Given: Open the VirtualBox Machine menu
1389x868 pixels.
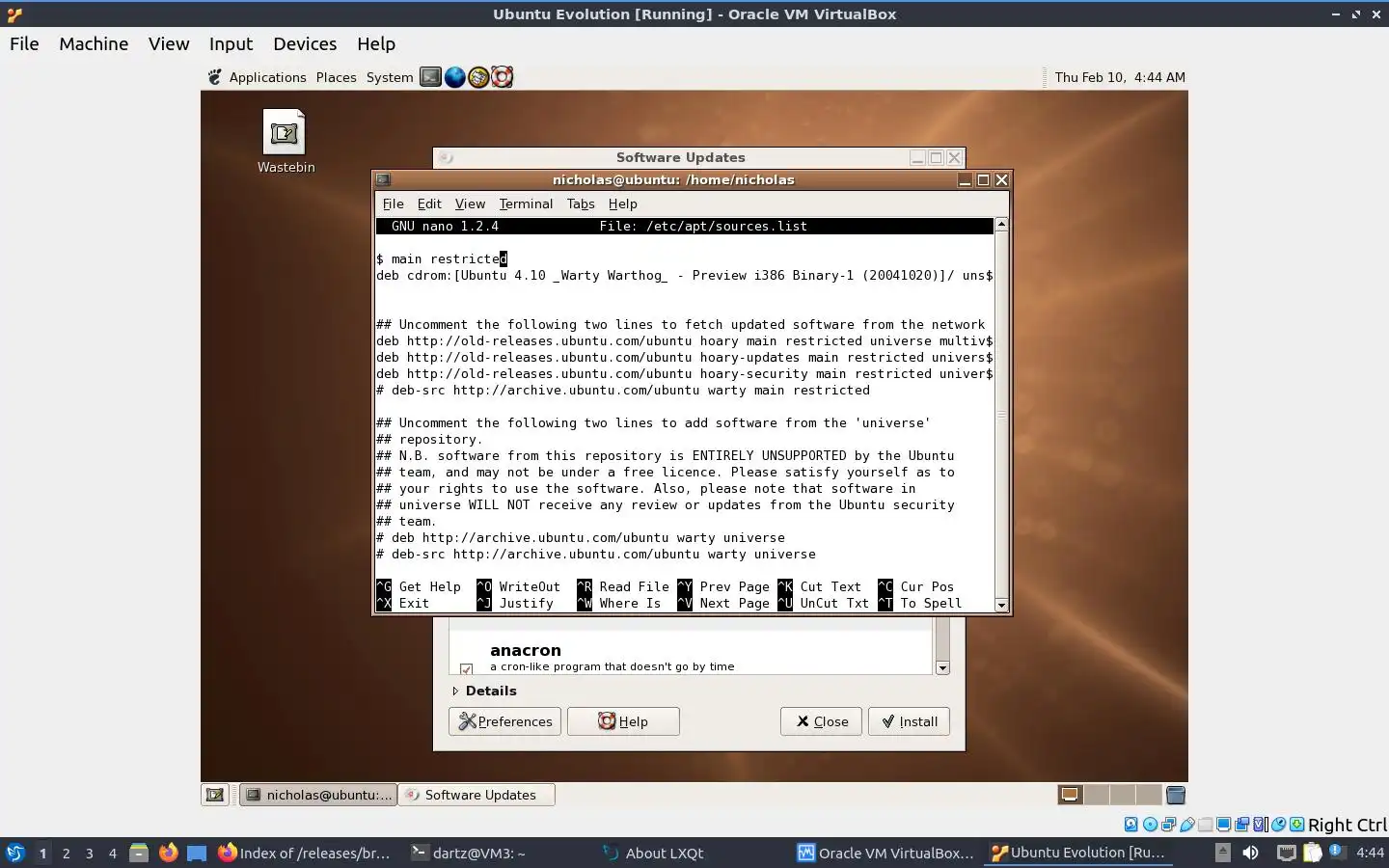Looking at the screenshot, I should 94,43.
